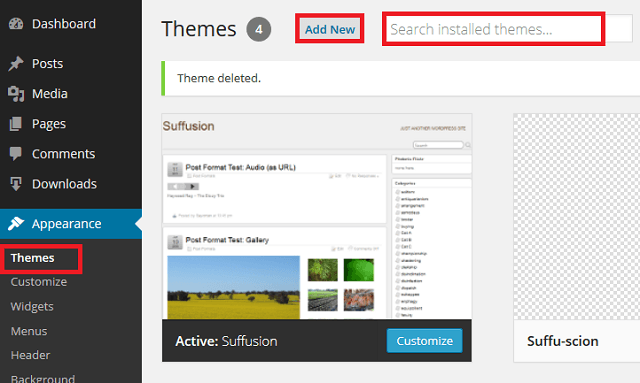
Task: Go to Widgets under Appearance
Action: click(x=32, y=306)
